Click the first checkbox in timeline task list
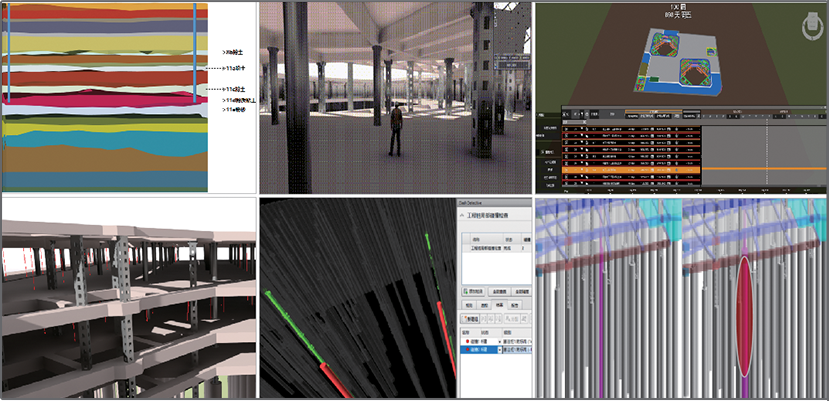Viewport: 829px width, 401px height. tap(565, 127)
